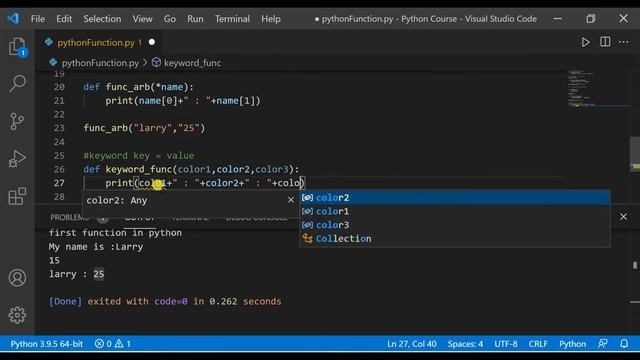Choose Collection autocomplete suggestion
The width and height of the screenshot is (640, 360).
coord(455,239)
